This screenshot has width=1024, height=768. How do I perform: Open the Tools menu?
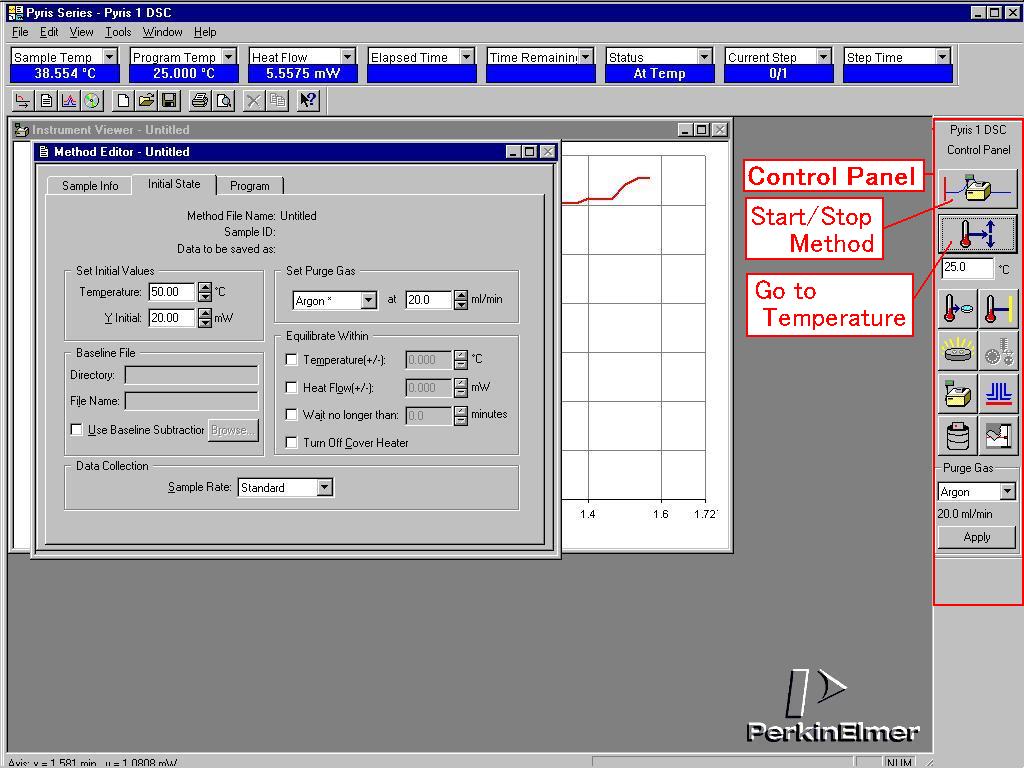[118, 32]
